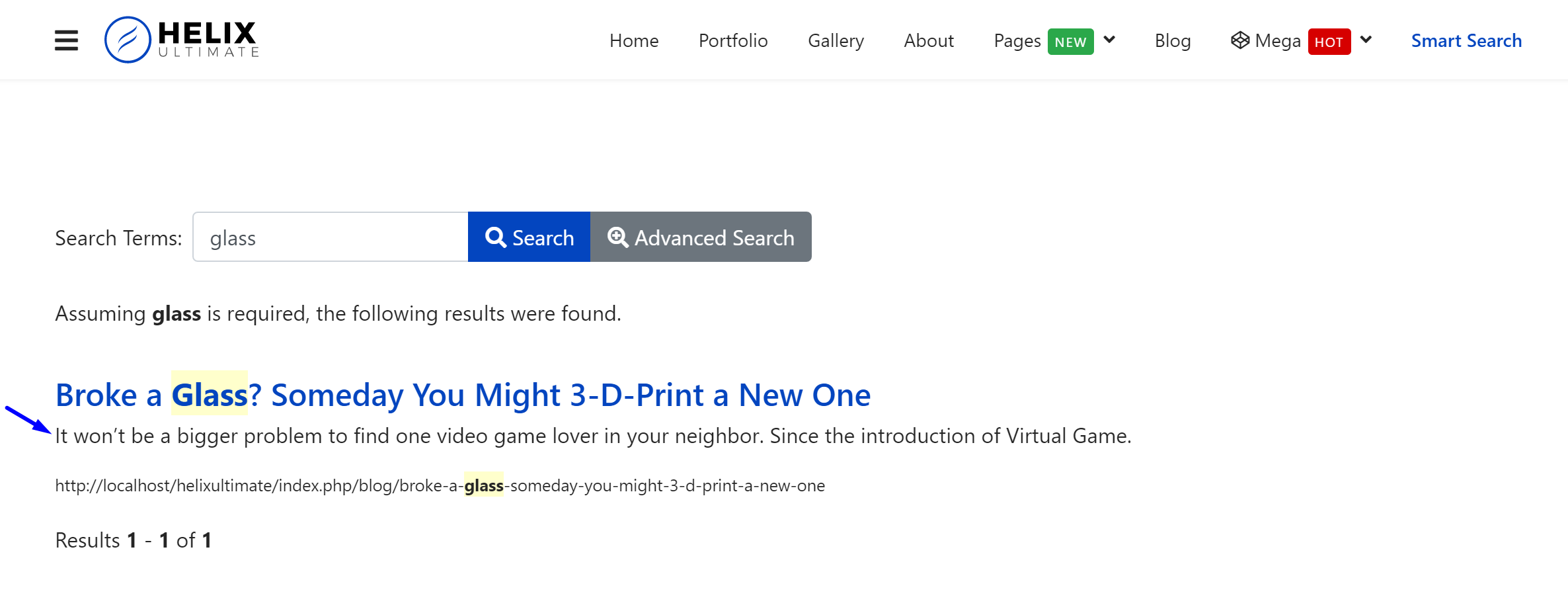Image resolution: width=1568 pixels, height=613 pixels.
Task: Click the Pages menu label
Action: (1017, 40)
